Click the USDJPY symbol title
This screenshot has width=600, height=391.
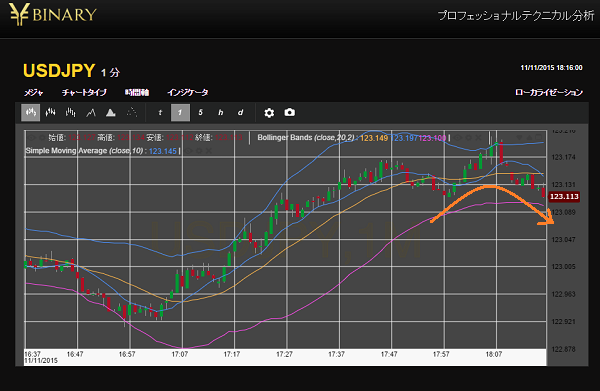point(59,71)
